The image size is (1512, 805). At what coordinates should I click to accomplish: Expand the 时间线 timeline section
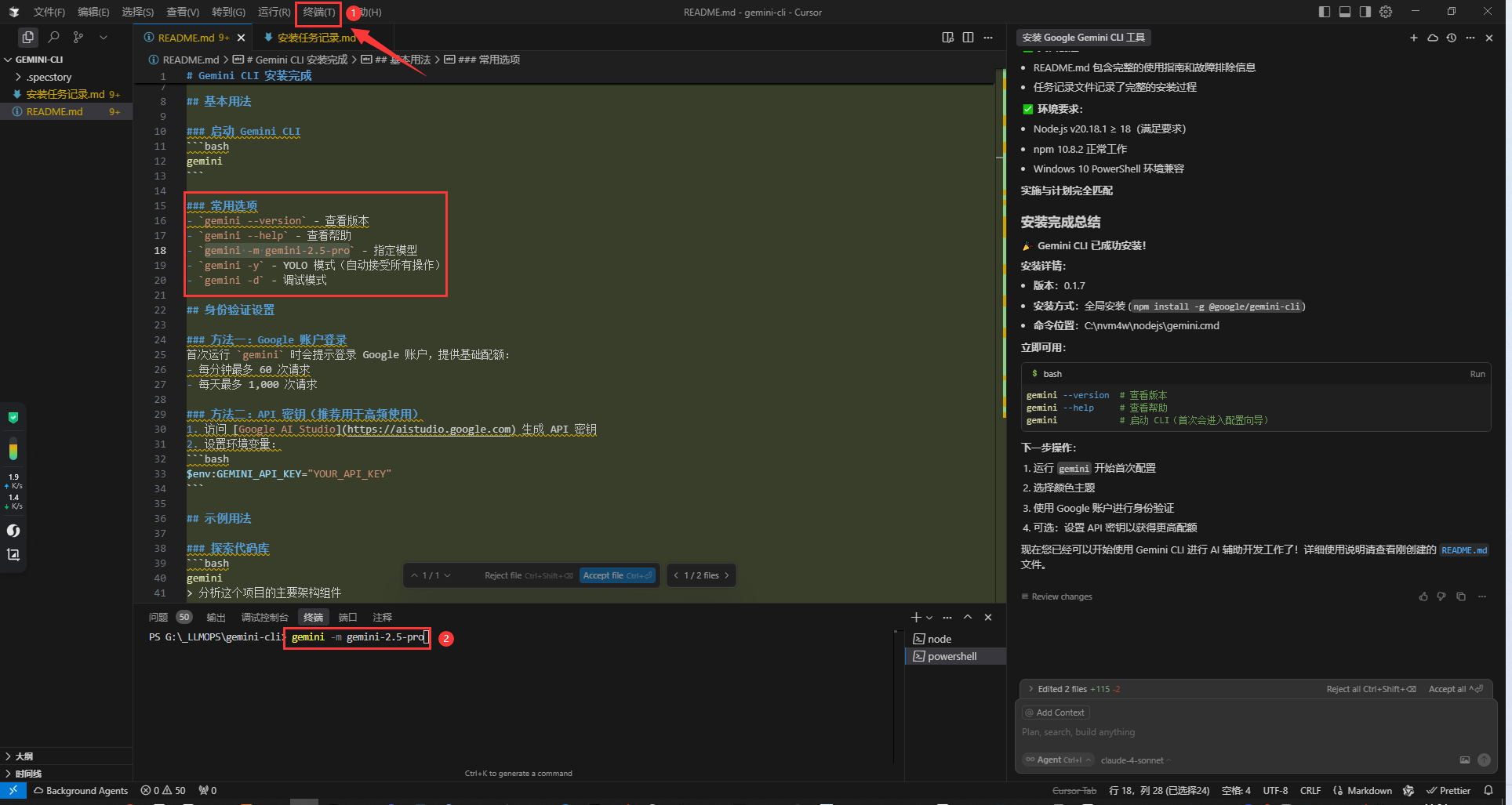point(66,774)
